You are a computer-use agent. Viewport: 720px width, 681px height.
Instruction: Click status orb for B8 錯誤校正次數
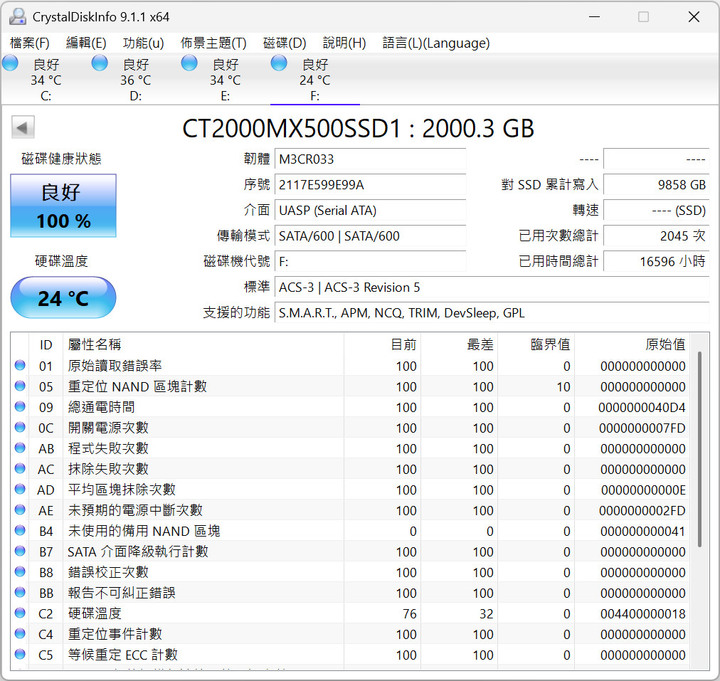click(x=20, y=571)
